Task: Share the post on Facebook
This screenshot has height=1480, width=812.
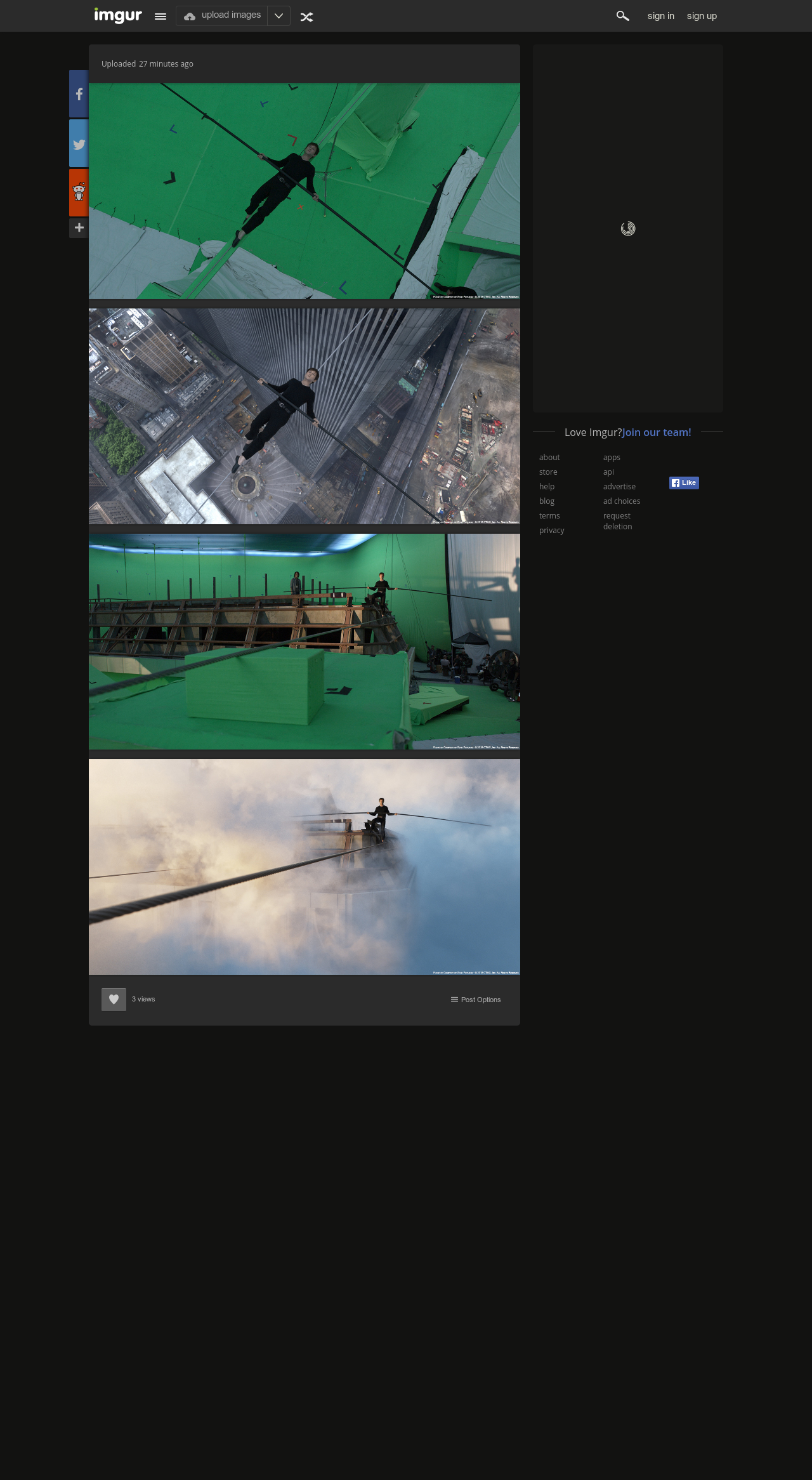Action: coord(79,94)
